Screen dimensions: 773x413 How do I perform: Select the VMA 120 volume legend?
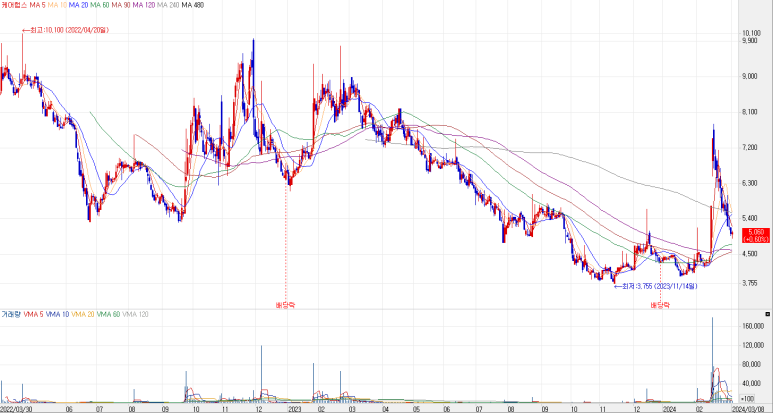pos(135,314)
